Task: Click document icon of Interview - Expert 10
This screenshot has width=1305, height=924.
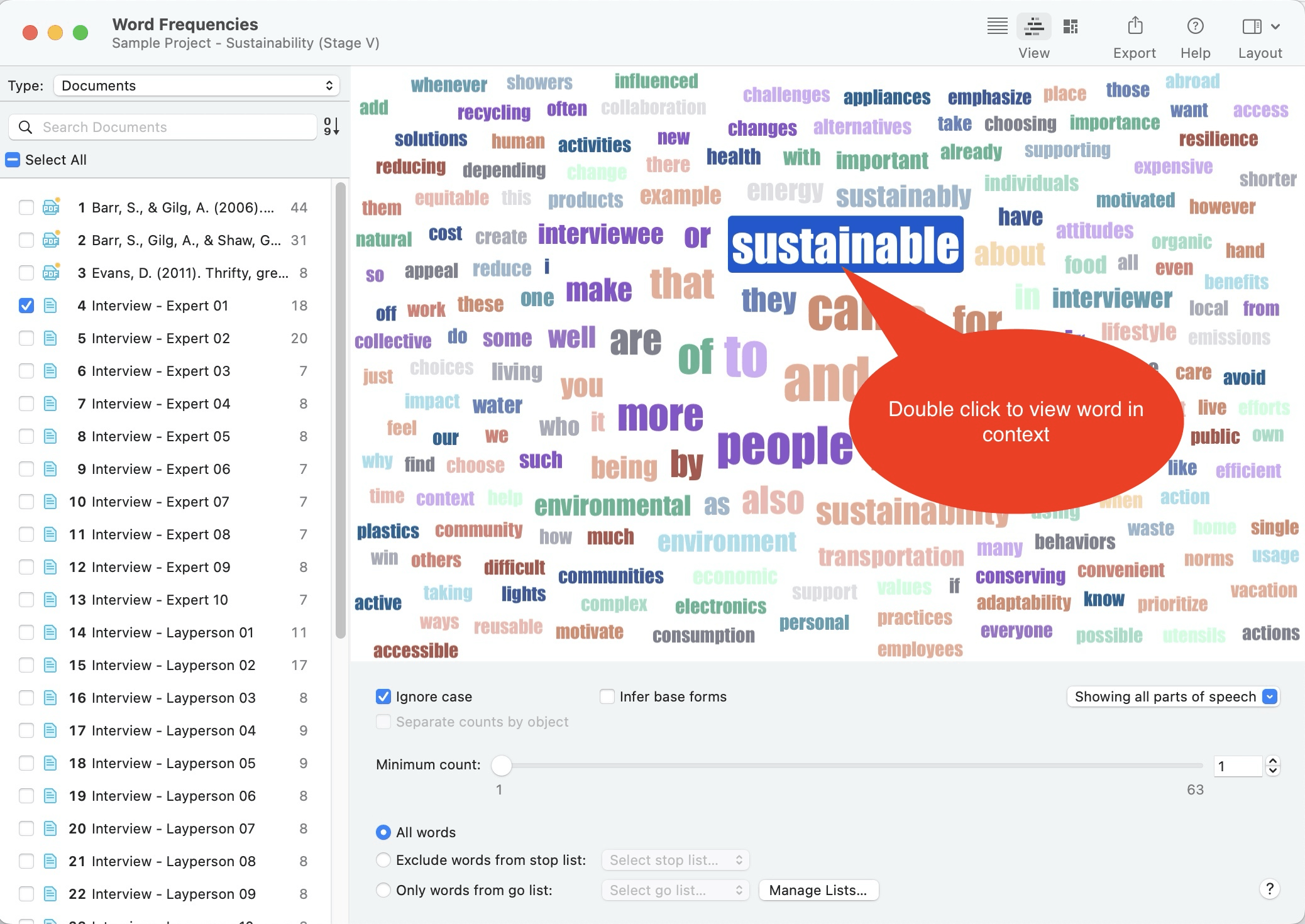Action: pyautogui.click(x=50, y=600)
